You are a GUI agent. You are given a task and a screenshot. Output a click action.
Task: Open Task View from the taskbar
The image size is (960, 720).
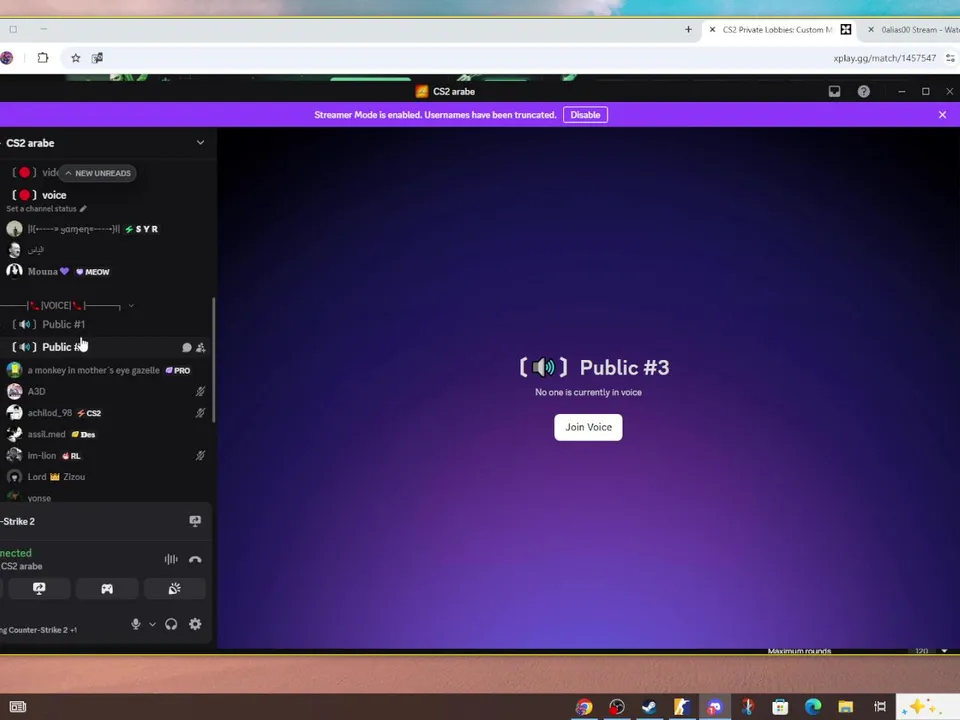click(x=880, y=707)
